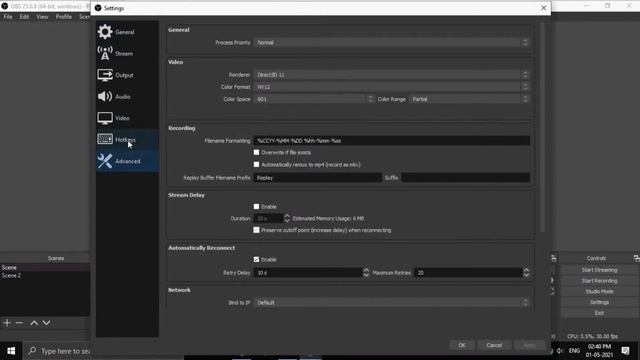Select 'Scene 2' in the Scenes list

[45, 276]
